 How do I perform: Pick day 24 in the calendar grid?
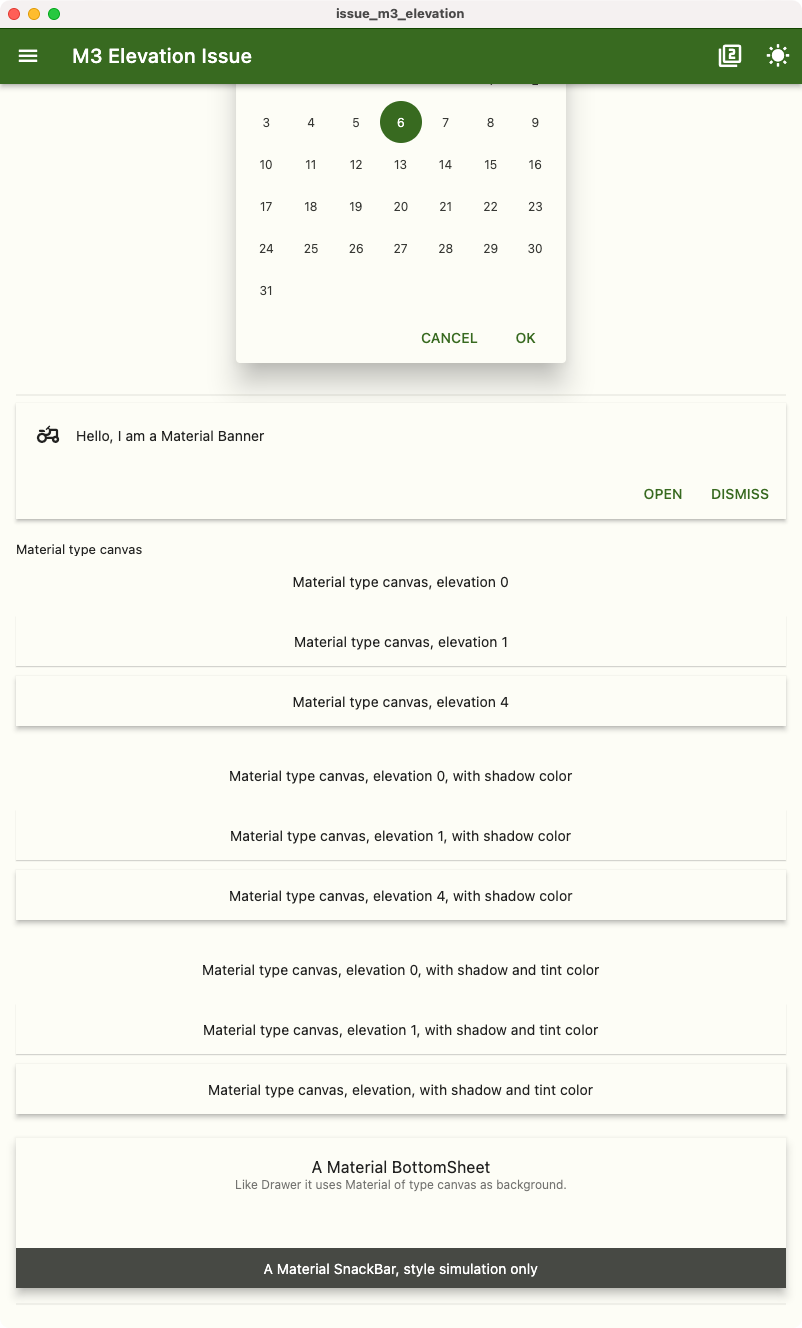(x=265, y=248)
